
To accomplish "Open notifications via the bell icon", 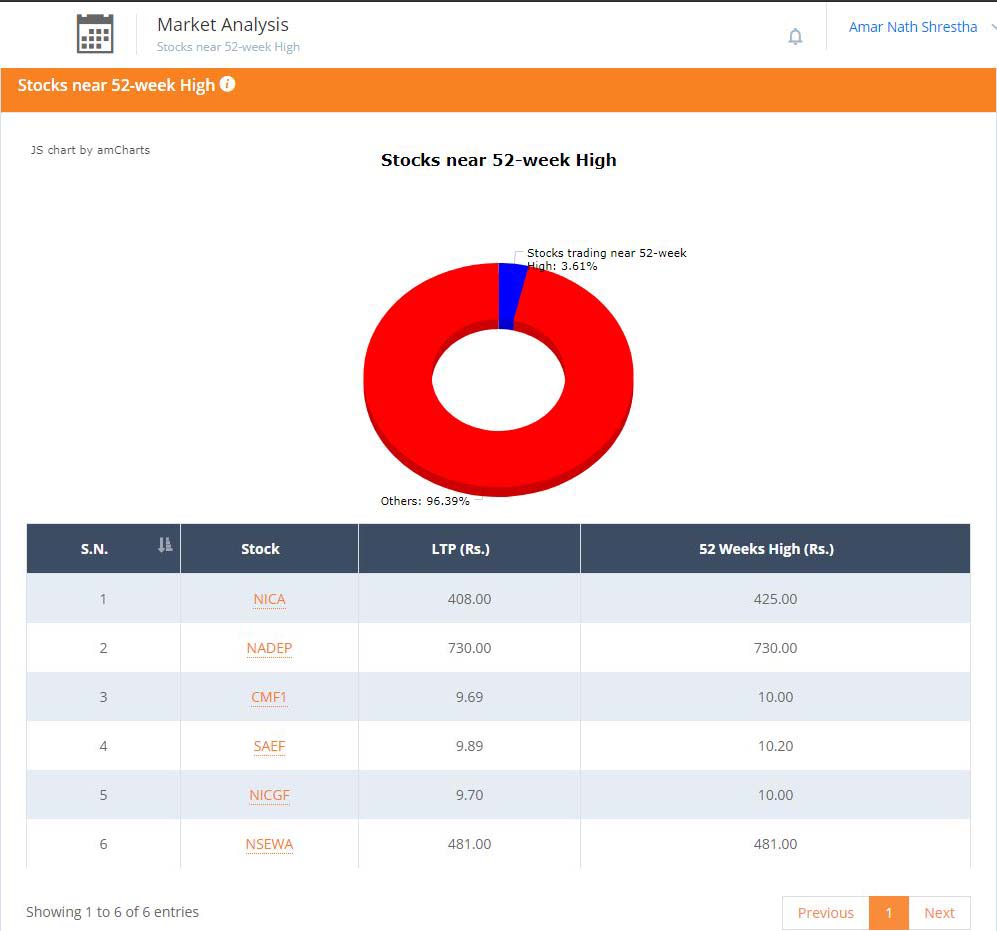I will [795, 36].
